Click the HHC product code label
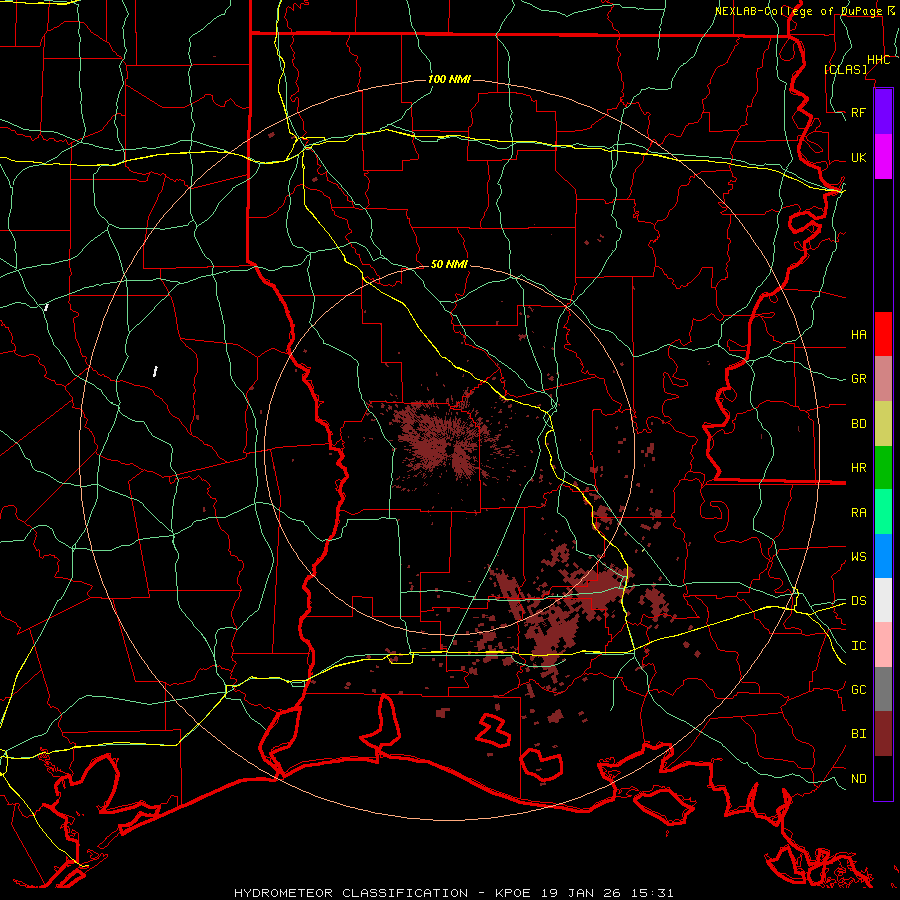Screen dimensions: 900x900 tap(879, 60)
